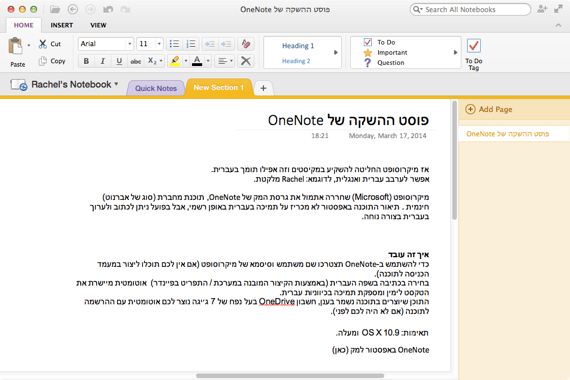Screen dimensions: 570x380
Task: Click the notebook sync icon
Action: tap(19, 85)
